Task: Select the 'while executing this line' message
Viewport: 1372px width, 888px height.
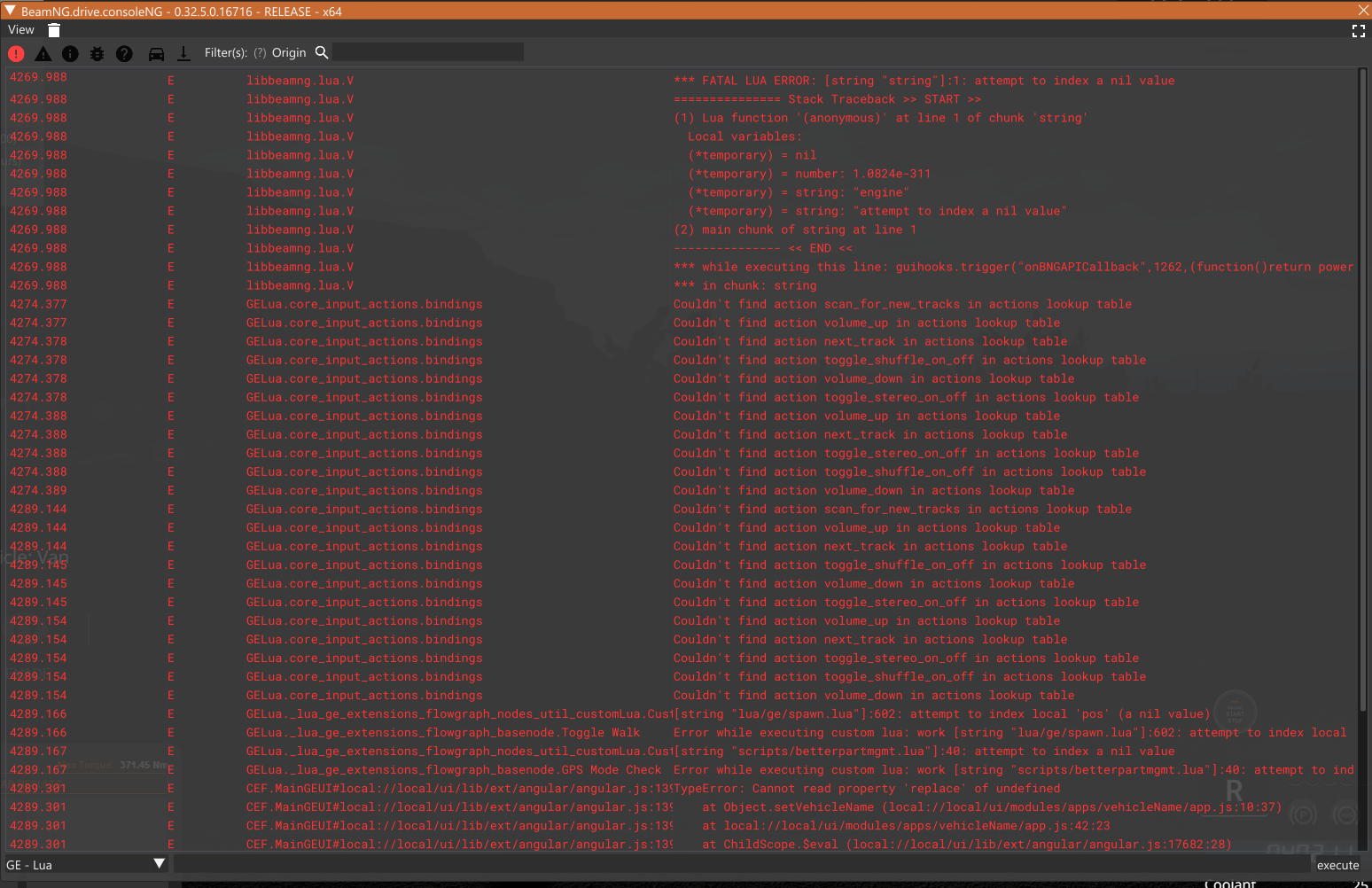Action: 1013,267
